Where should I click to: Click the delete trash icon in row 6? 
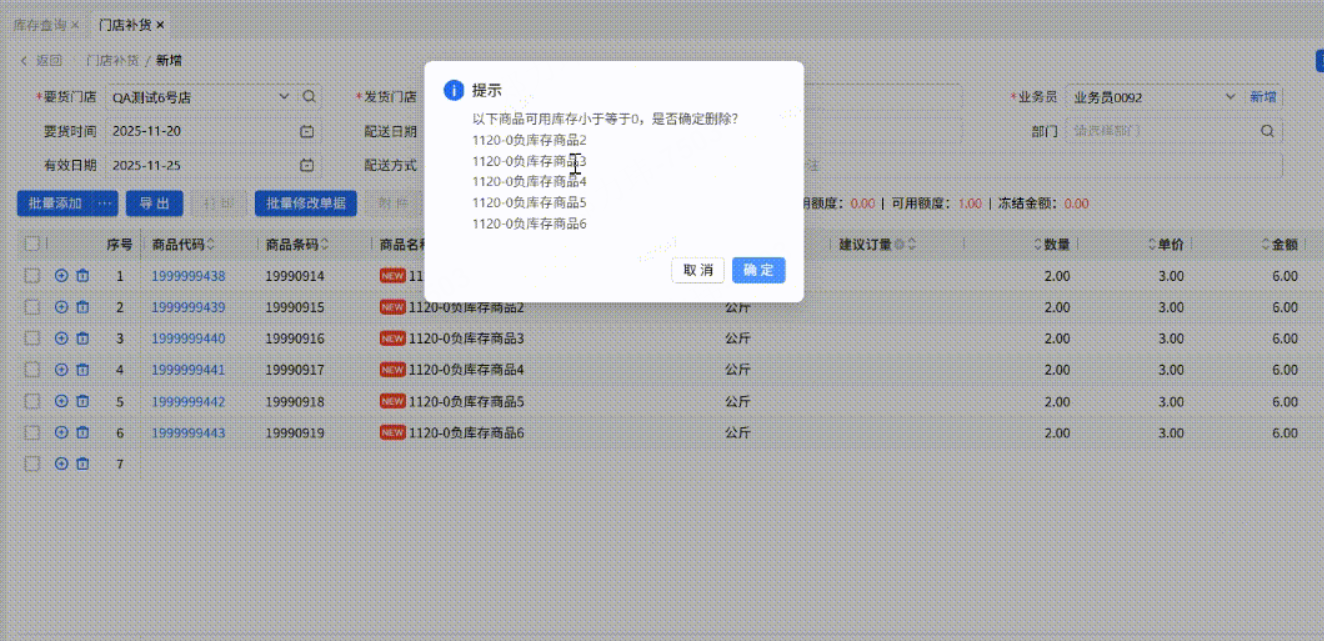click(x=83, y=433)
